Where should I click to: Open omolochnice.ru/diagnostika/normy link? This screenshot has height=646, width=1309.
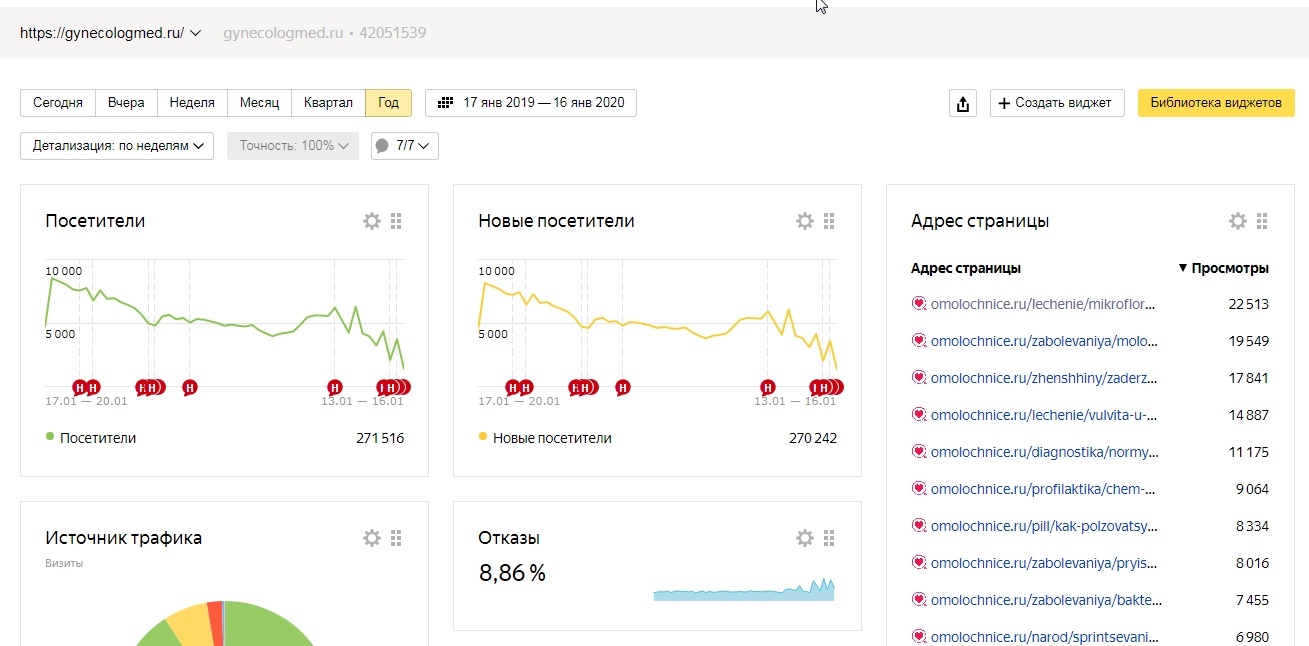[1045, 452]
